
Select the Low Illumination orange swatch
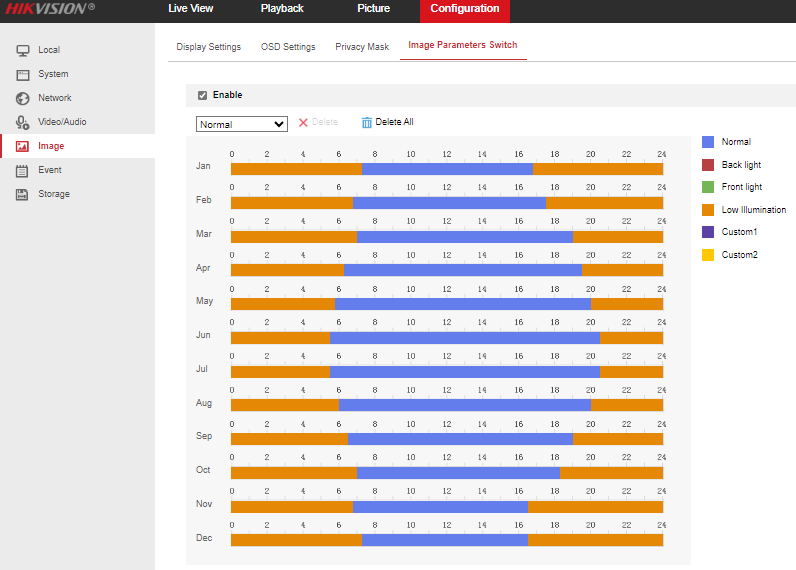point(708,210)
